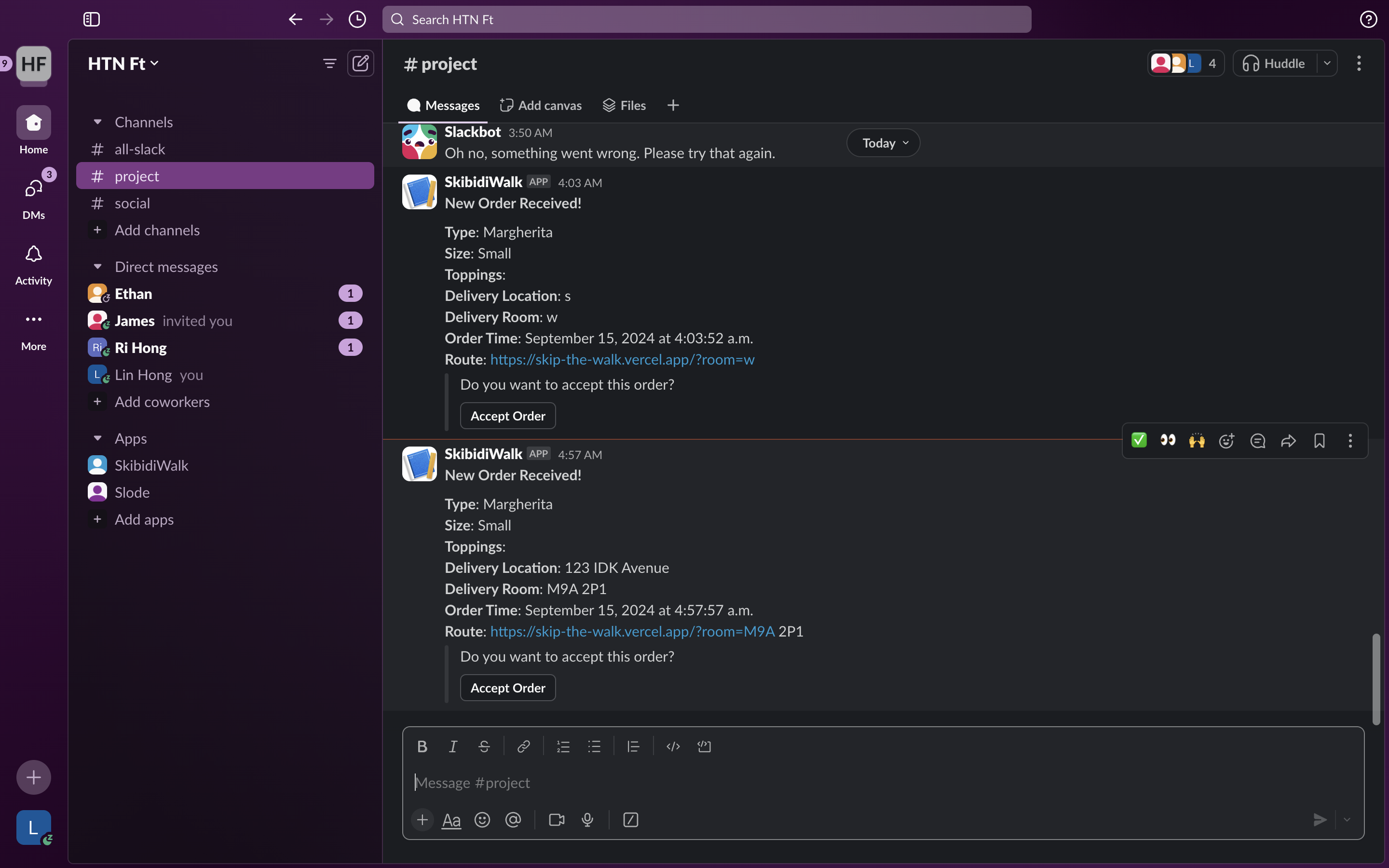
Task: Click the compose new message icon
Action: (360, 63)
